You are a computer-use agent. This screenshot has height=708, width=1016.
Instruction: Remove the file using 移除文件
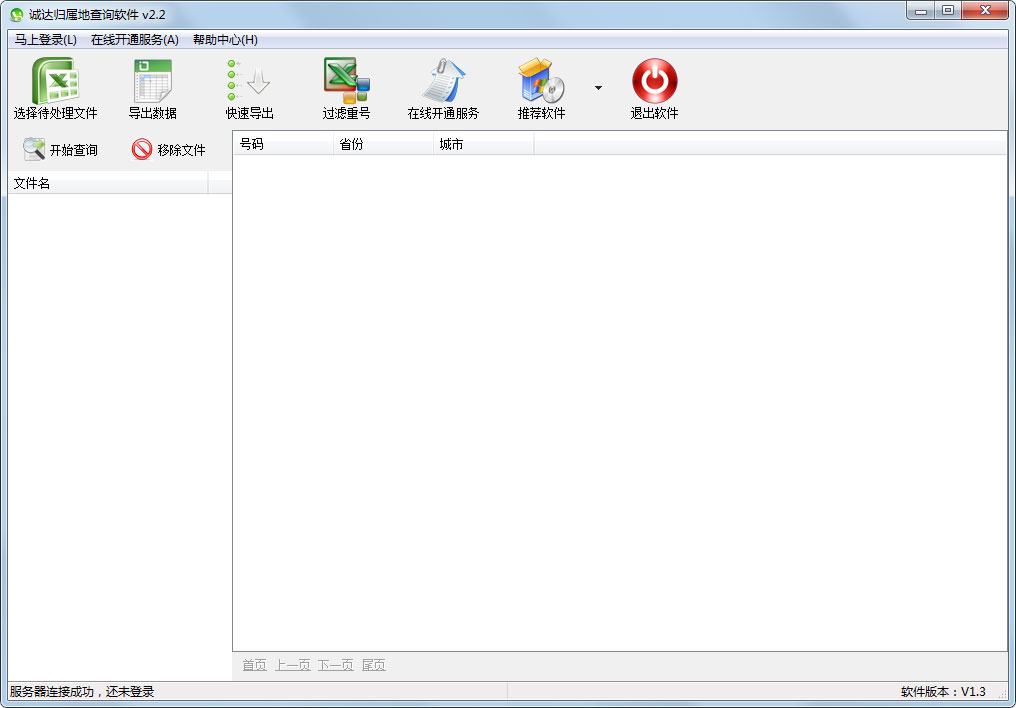click(168, 150)
